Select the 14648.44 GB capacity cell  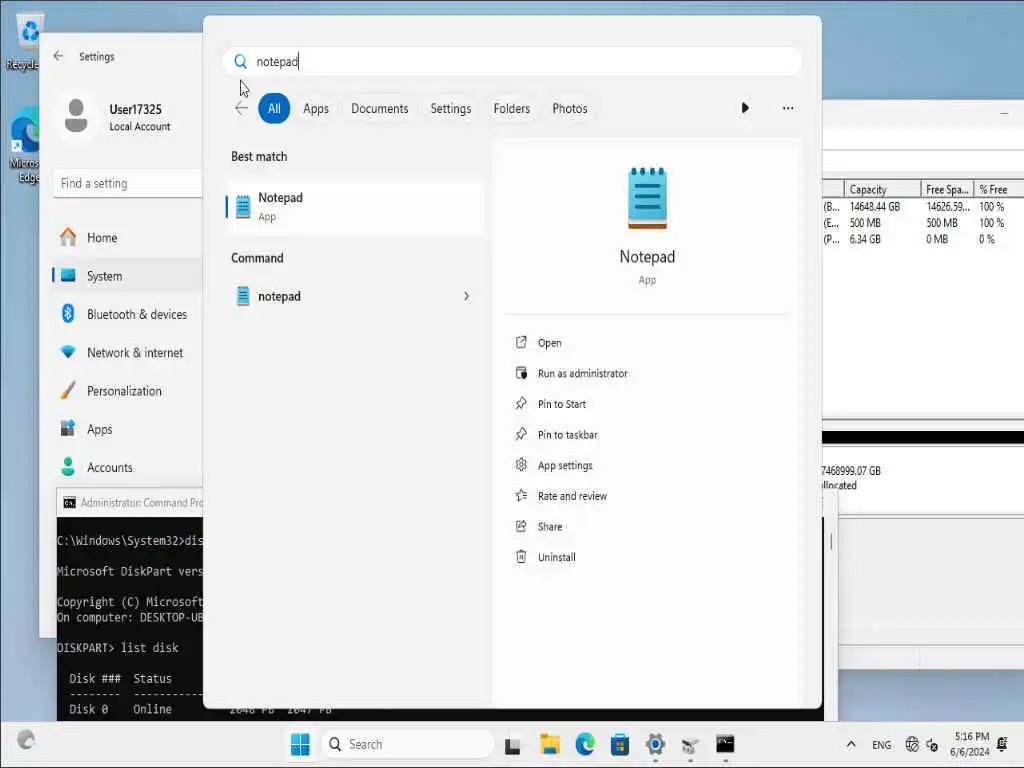874,206
